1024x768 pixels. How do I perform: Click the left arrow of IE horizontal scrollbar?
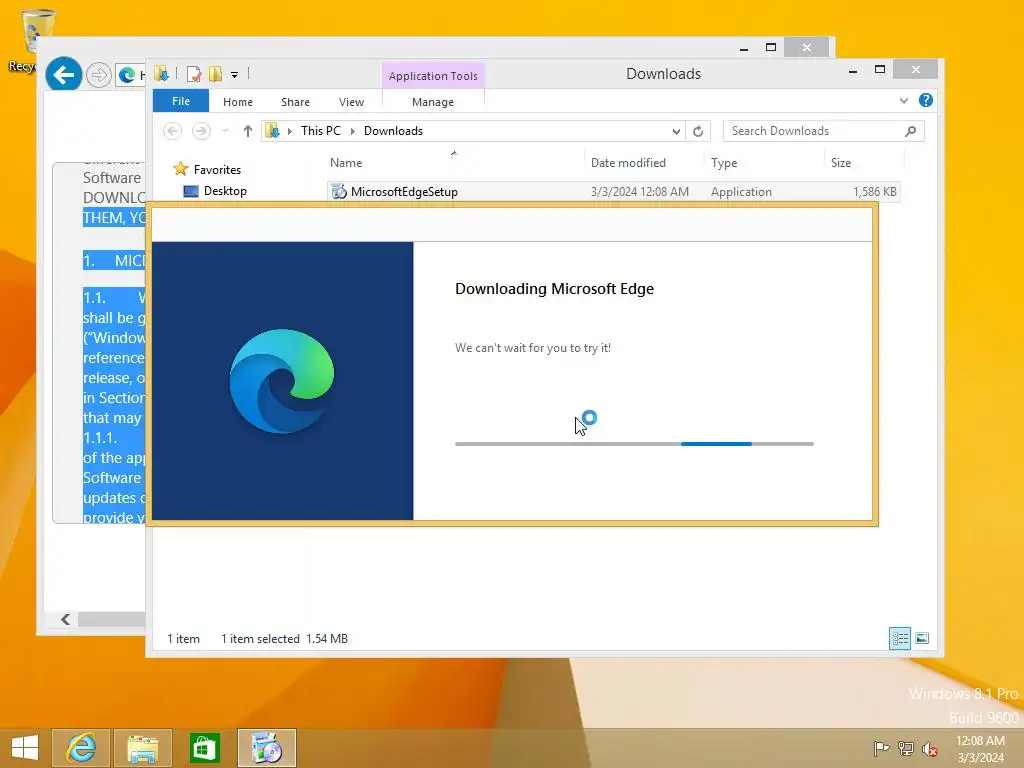coord(65,619)
